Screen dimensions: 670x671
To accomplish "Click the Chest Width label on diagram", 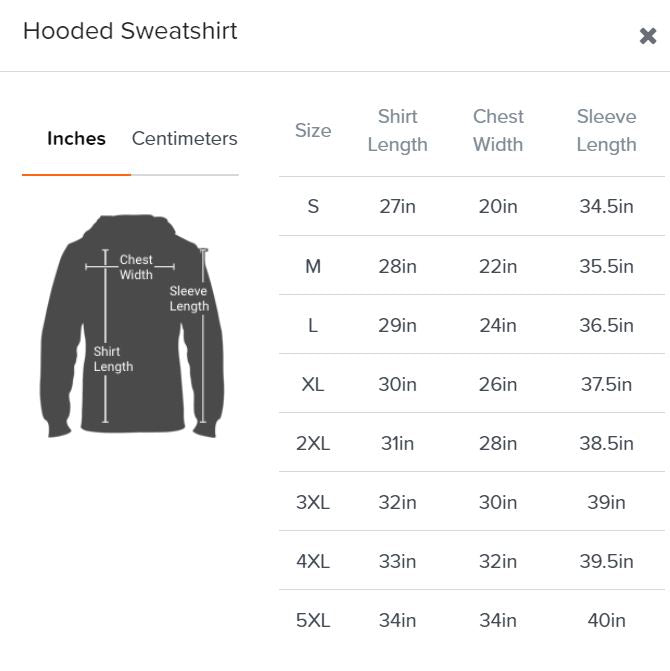I will [x=136, y=267].
